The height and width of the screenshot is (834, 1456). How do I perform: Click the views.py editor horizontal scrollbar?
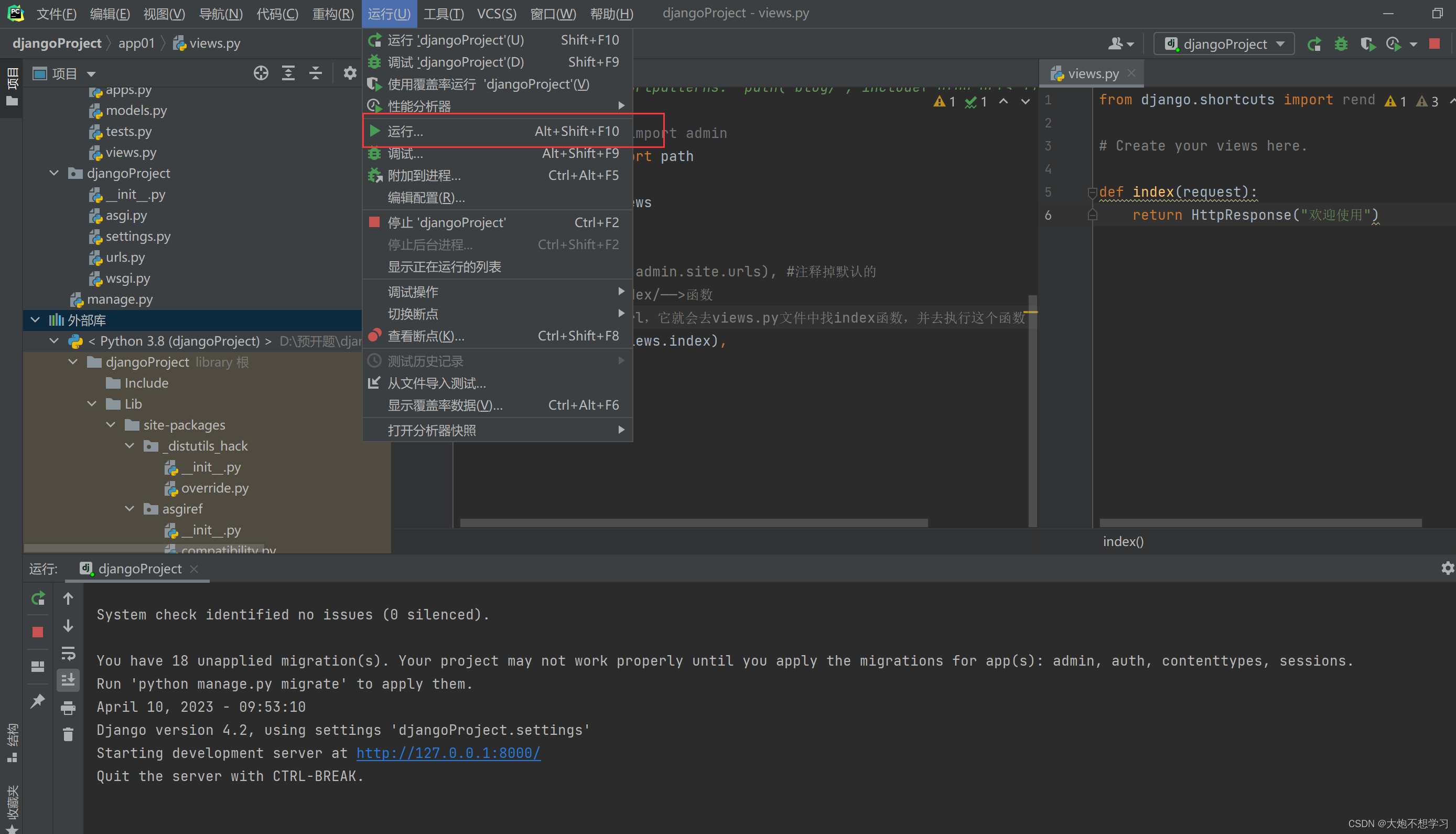coord(1260,522)
